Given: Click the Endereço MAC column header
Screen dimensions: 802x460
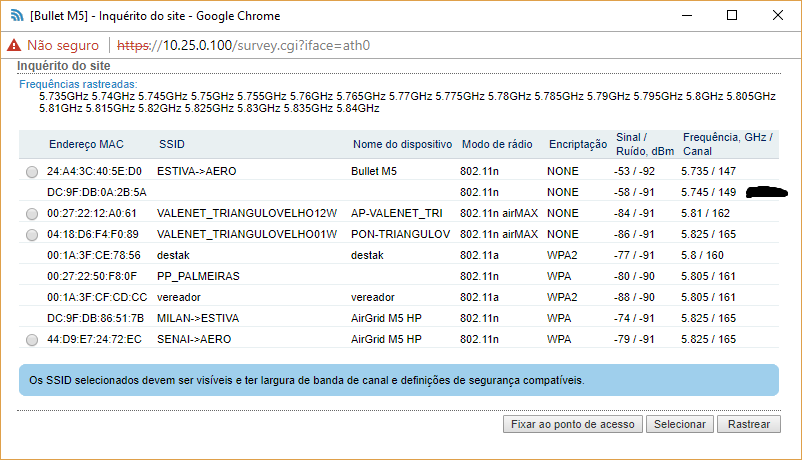Looking at the screenshot, I should coord(86,145).
